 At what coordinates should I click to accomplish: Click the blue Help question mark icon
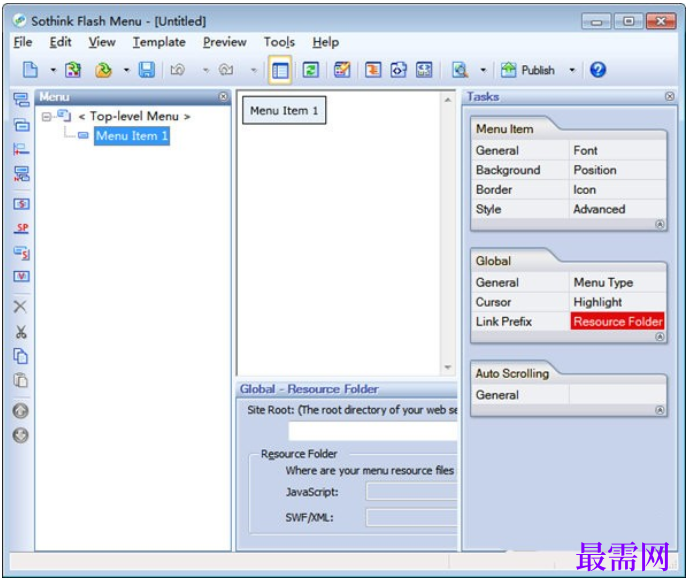598,70
